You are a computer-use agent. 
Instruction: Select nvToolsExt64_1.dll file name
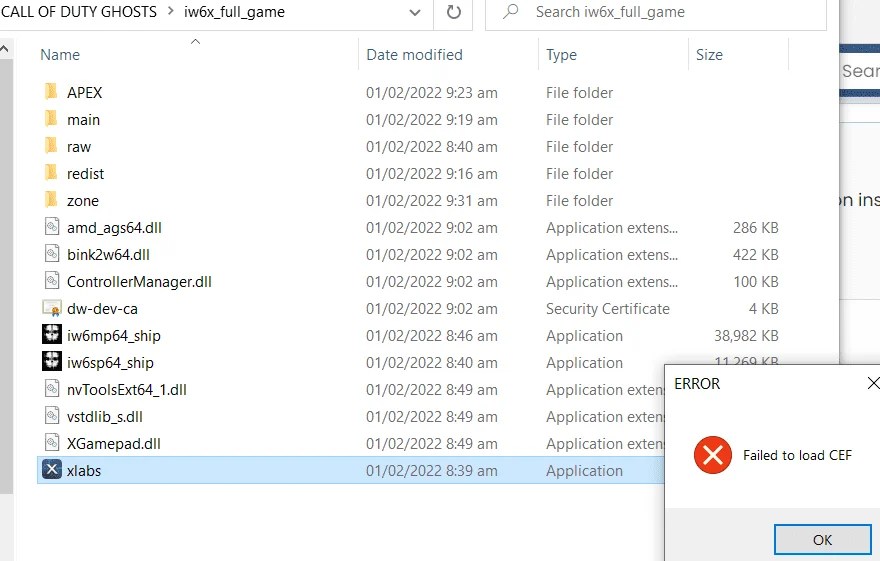point(126,389)
